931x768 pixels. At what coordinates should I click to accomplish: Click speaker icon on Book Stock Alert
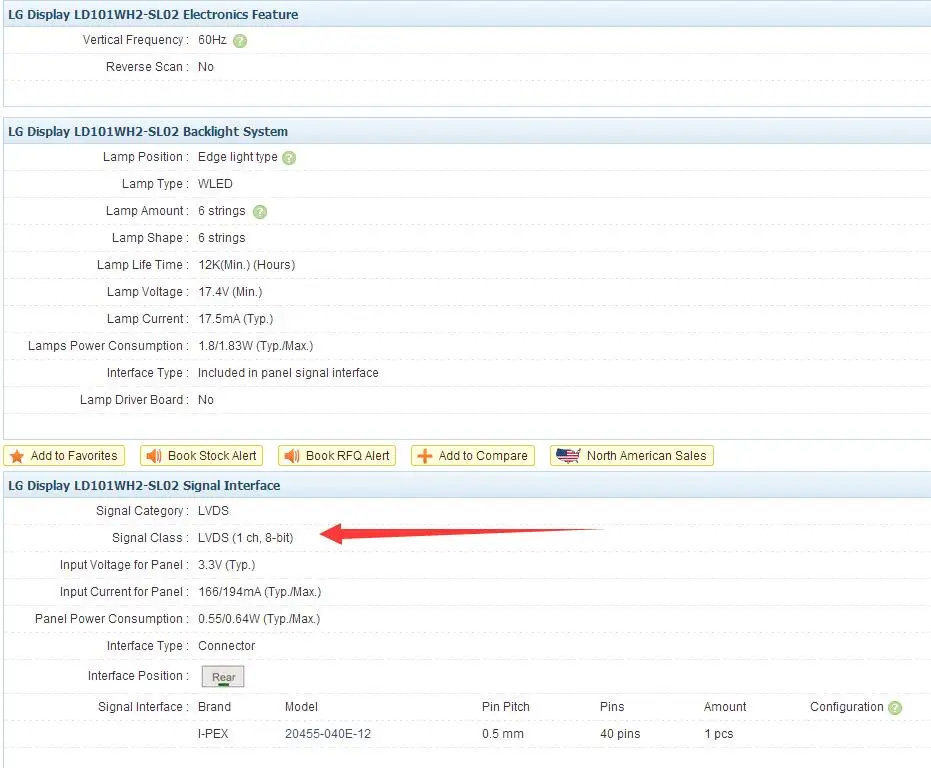tap(154, 456)
